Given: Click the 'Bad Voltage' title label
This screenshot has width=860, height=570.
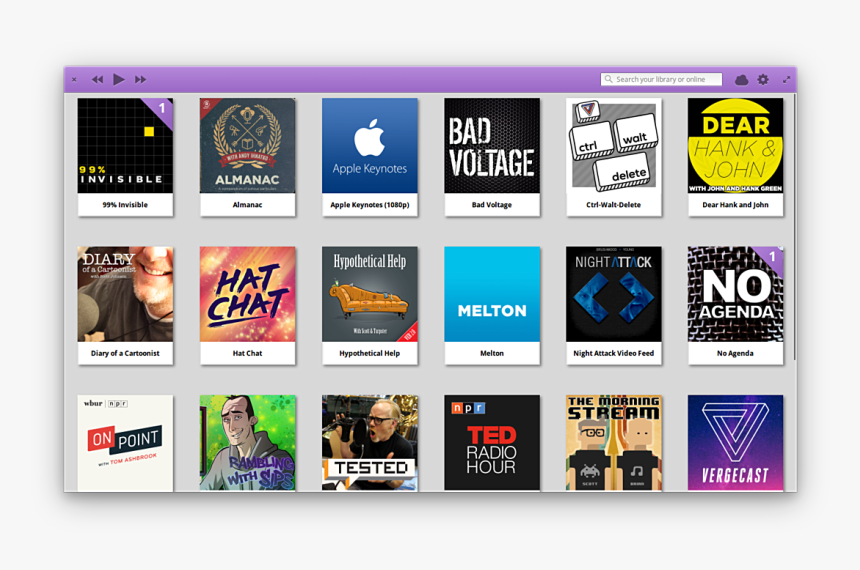Looking at the screenshot, I should click(492, 205).
